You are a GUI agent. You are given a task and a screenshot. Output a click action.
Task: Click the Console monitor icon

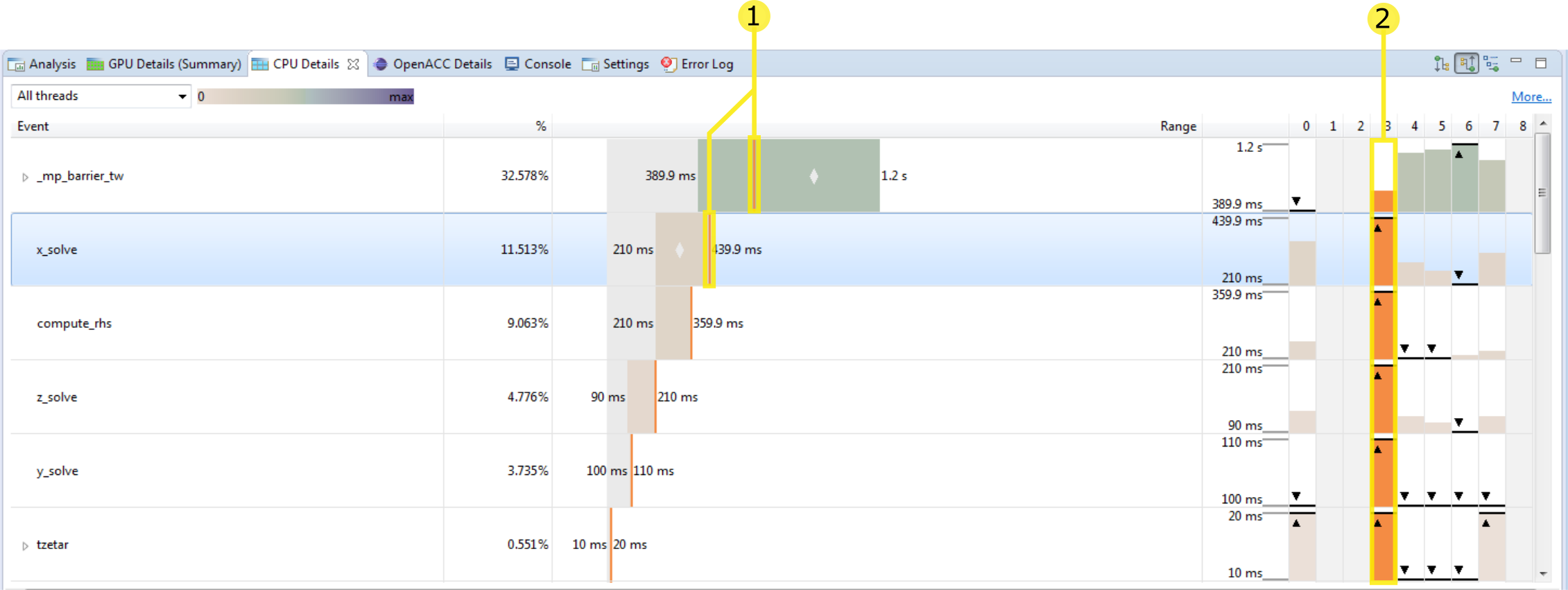(x=512, y=64)
